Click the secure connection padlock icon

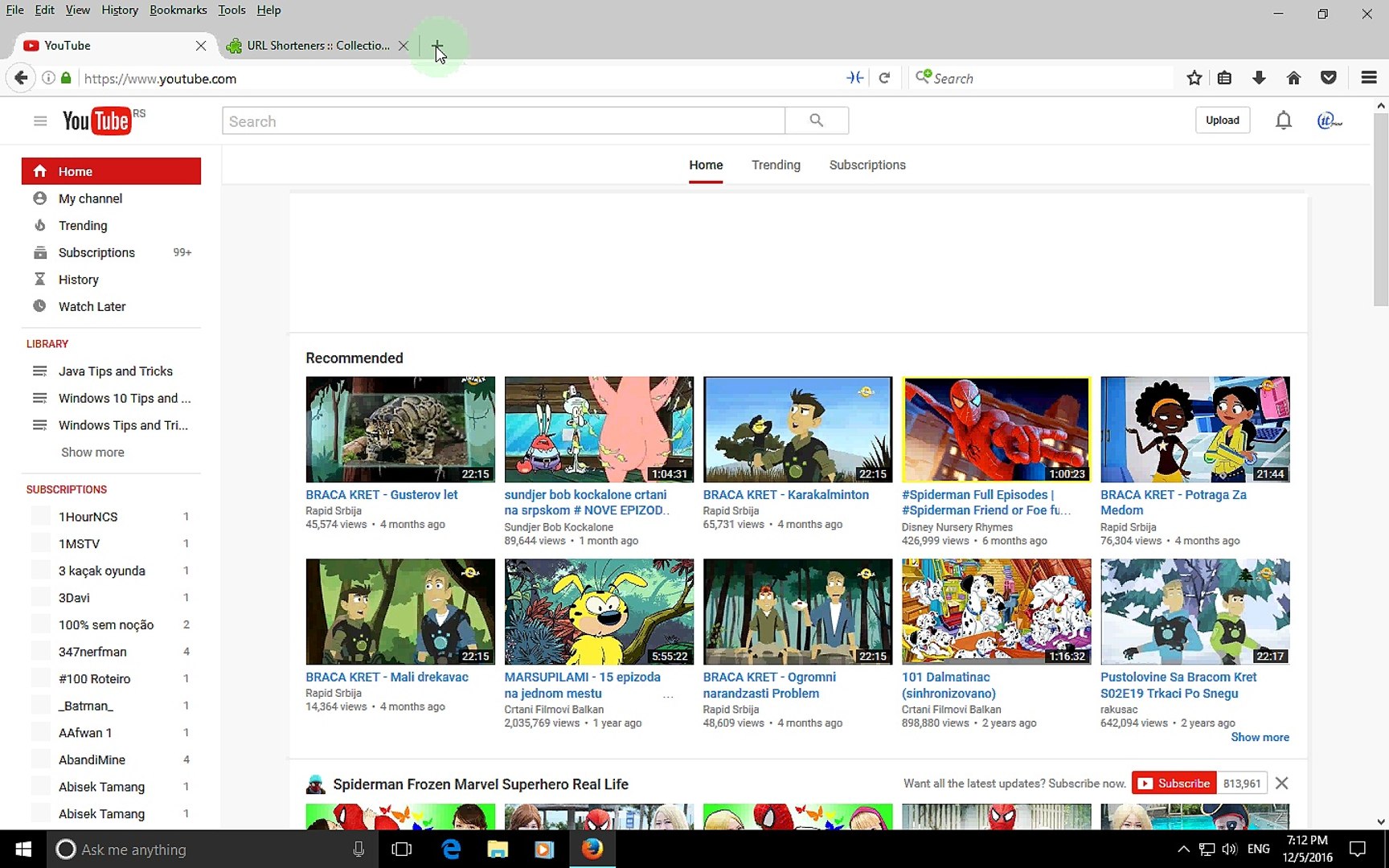point(66,78)
